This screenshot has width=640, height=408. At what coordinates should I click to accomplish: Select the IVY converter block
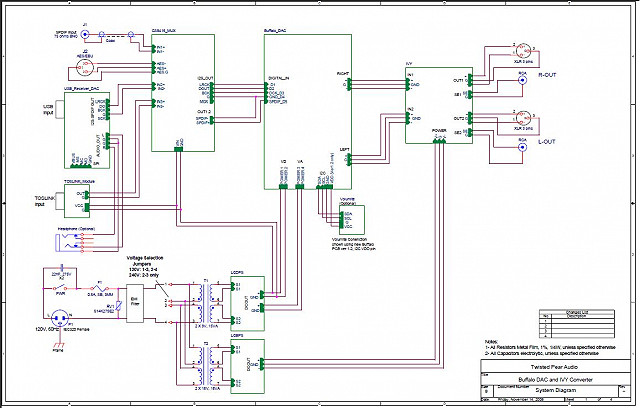(x=439, y=105)
